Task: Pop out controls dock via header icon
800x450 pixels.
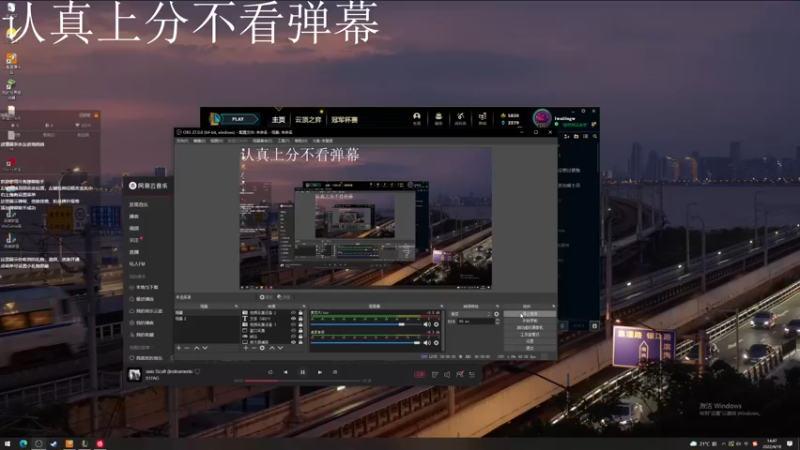Action: click(x=554, y=306)
